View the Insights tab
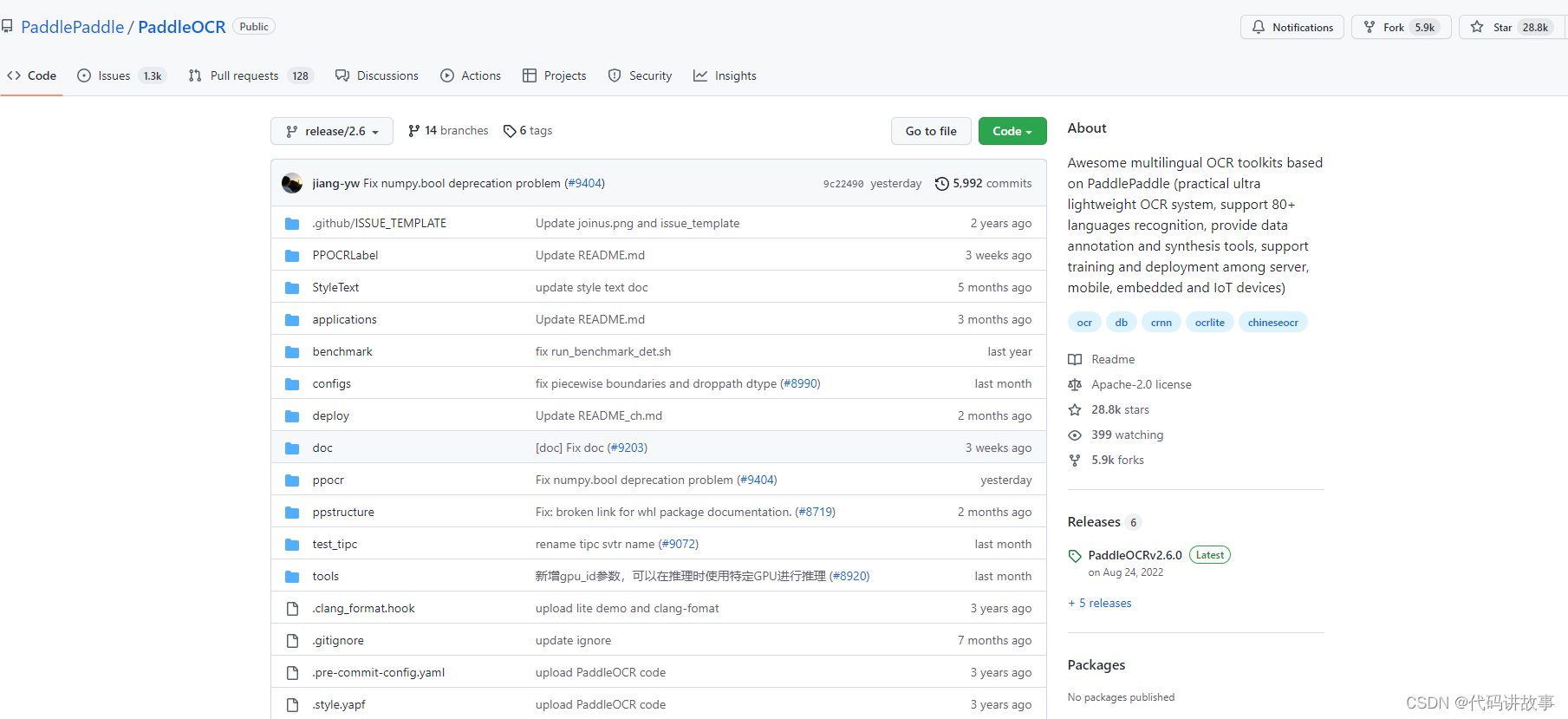 [x=725, y=75]
